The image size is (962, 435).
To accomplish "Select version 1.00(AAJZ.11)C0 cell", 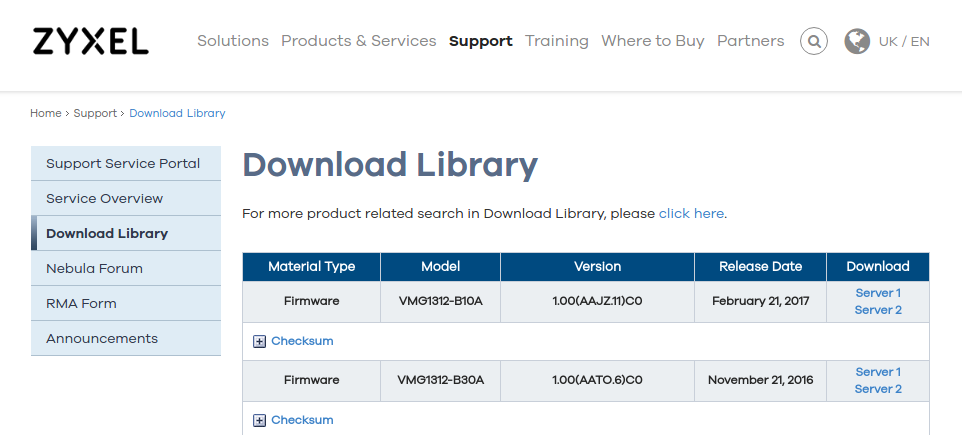I will click(x=598, y=302).
